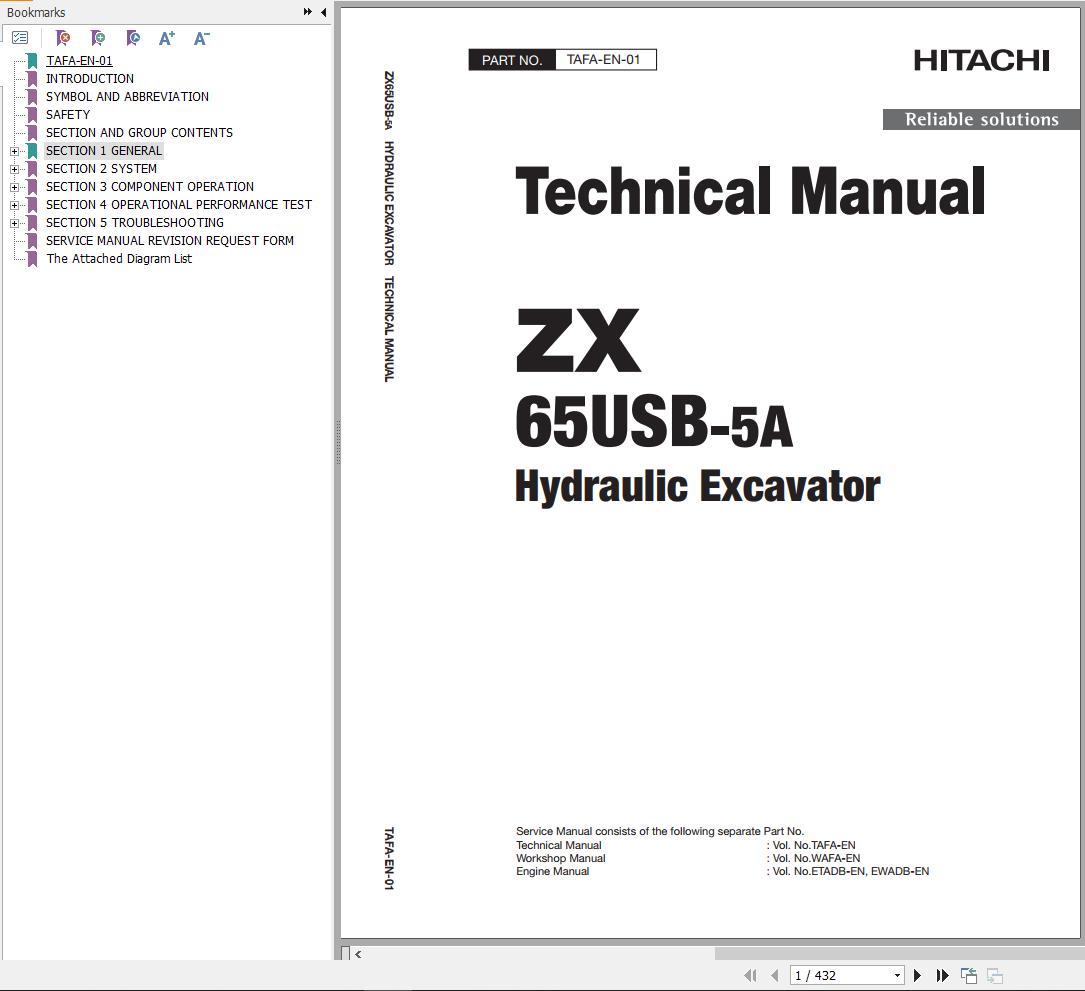
Task: Jump to last page button
Action: tap(942, 975)
